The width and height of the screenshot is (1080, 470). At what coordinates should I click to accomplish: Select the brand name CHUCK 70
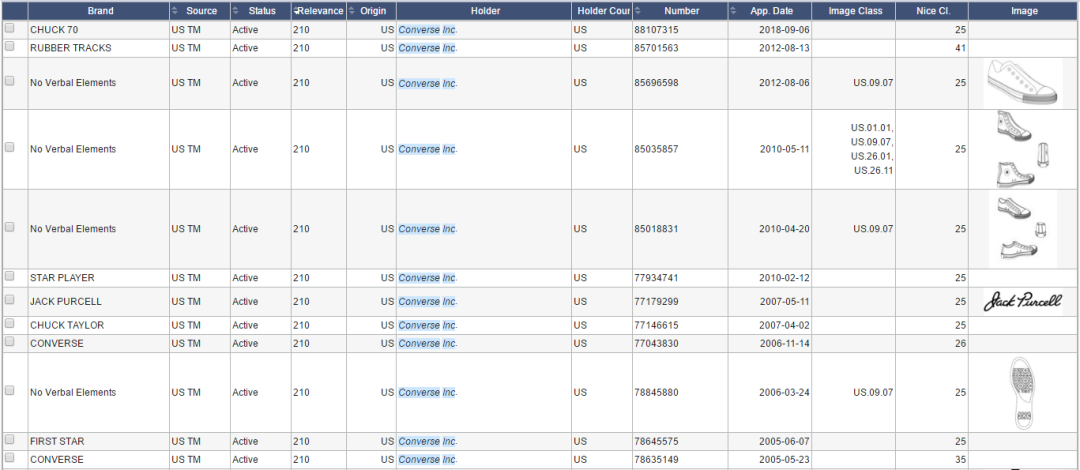(x=52, y=30)
